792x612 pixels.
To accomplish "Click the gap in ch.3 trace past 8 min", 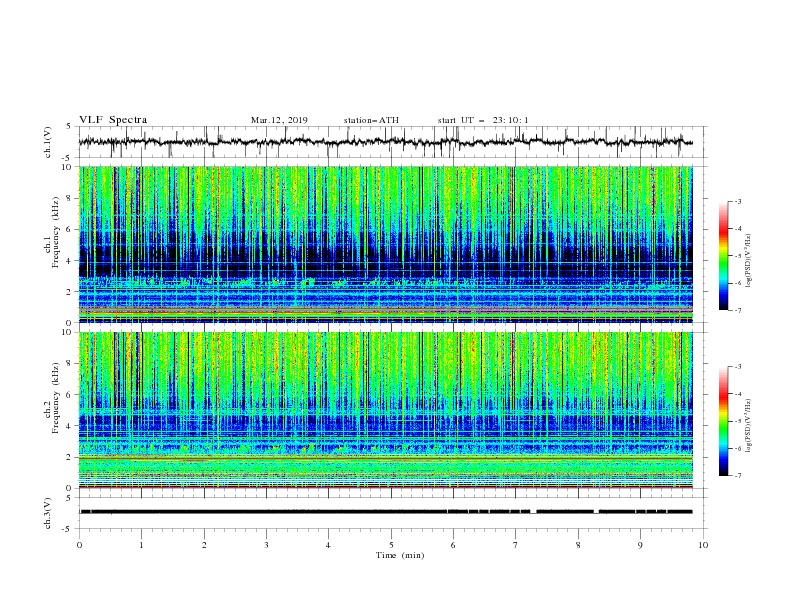I will [x=597, y=512].
